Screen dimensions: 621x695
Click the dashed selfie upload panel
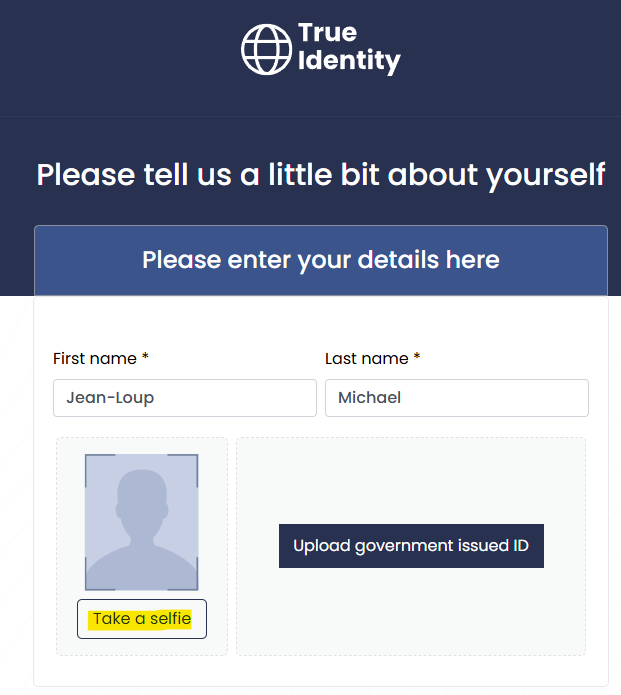click(x=142, y=546)
